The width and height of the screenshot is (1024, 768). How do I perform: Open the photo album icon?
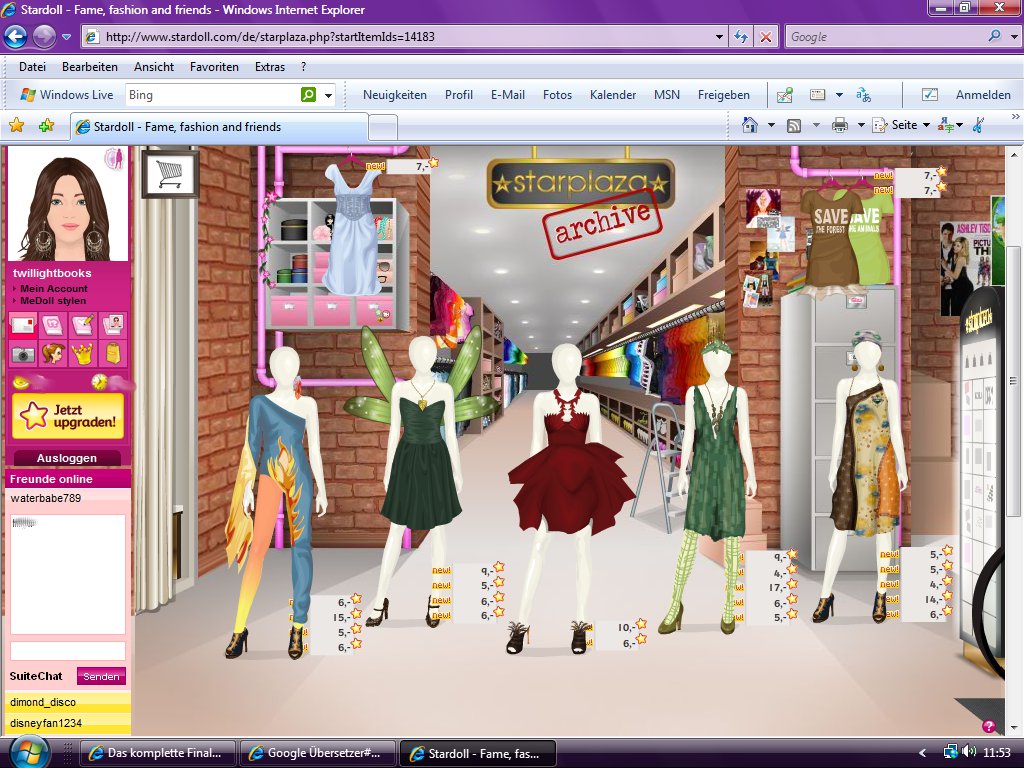click(x=114, y=325)
